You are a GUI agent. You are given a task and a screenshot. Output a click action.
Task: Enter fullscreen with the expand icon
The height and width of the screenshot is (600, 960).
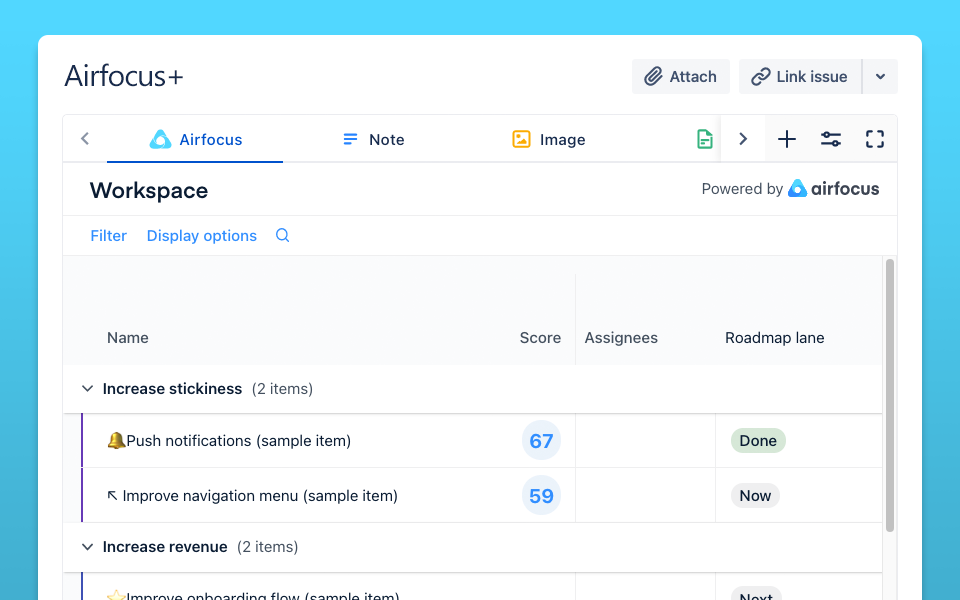(x=875, y=139)
